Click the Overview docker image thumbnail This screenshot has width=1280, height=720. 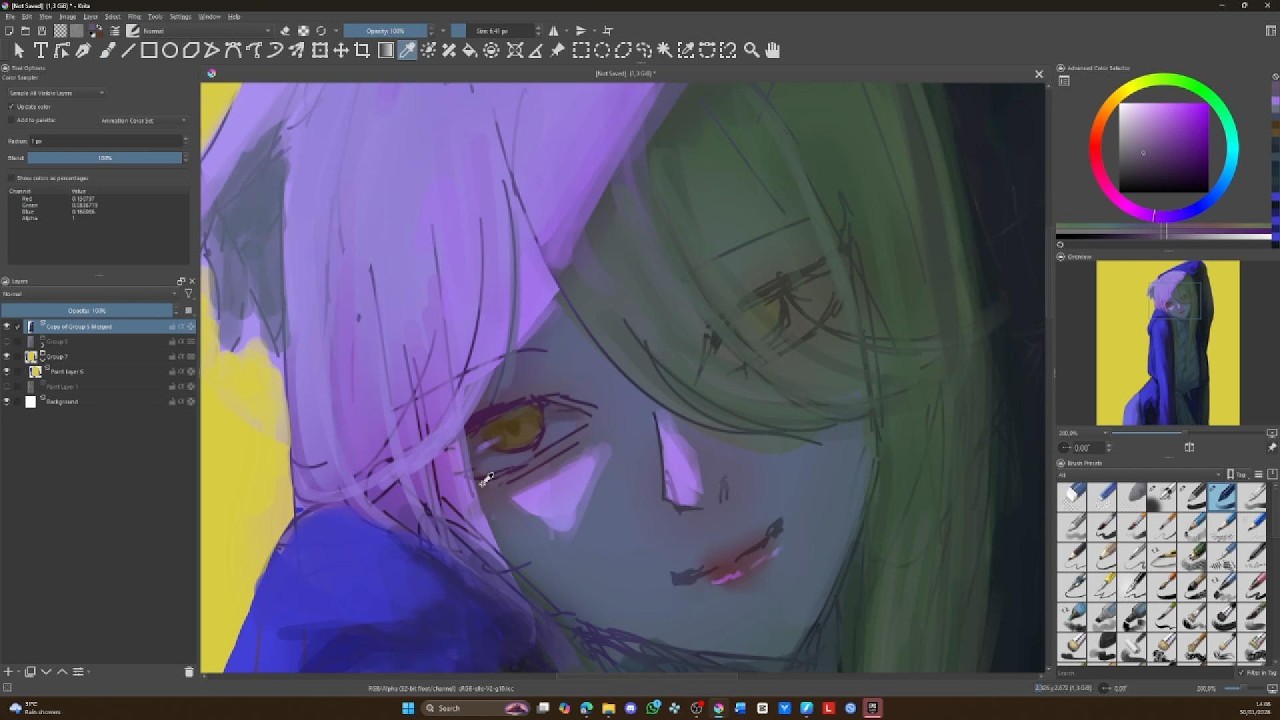[1167, 343]
